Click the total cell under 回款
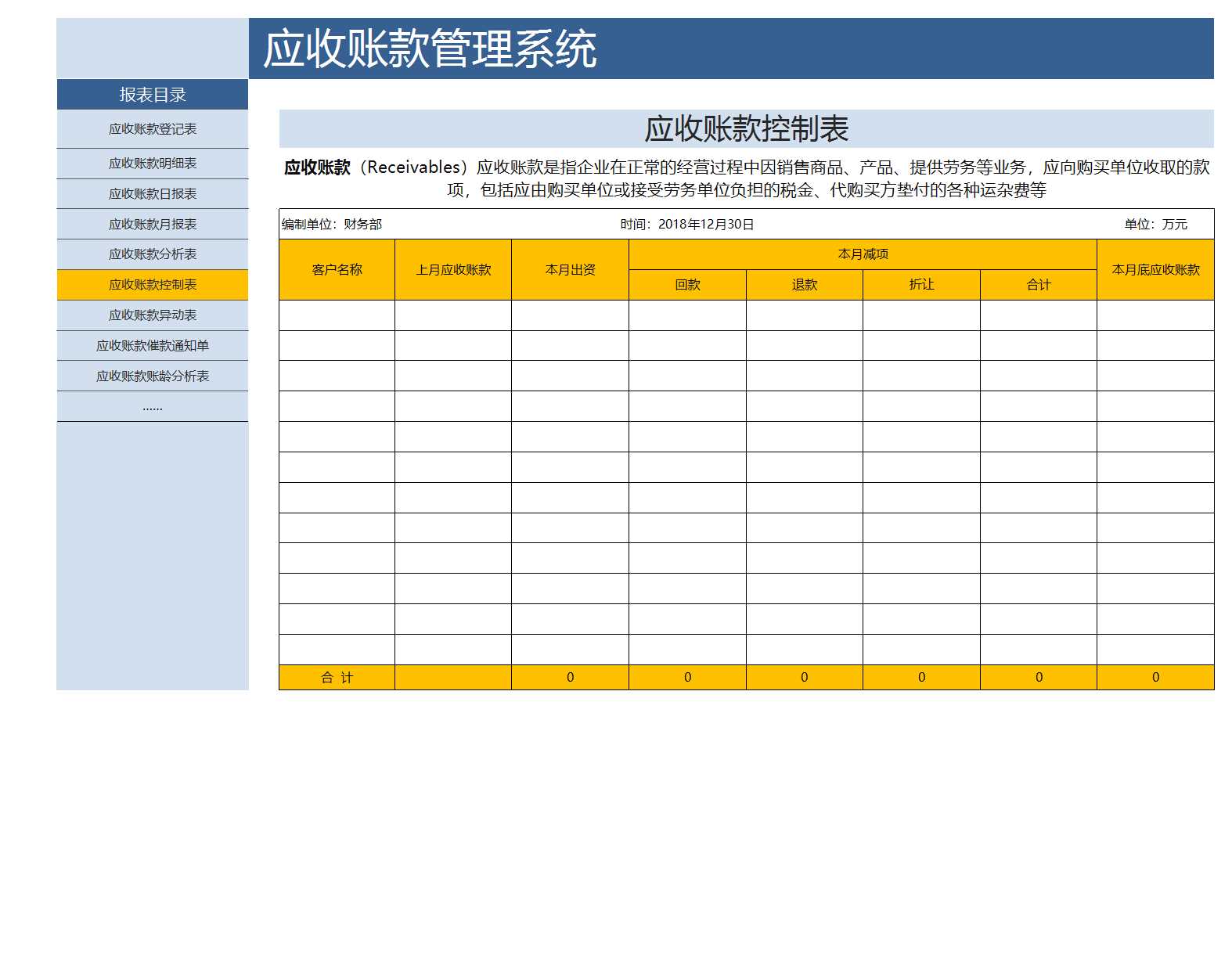The image size is (1232, 972). 688,678
